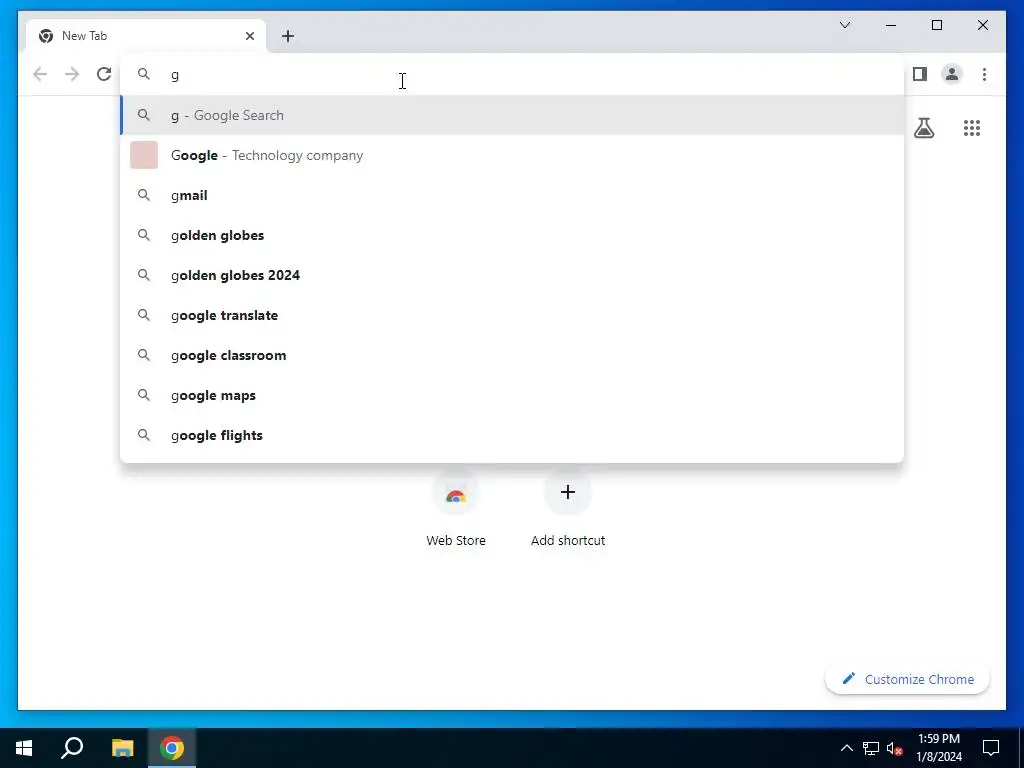Minimize the Chrome window

pyautogui.click(x=891, y=25)
